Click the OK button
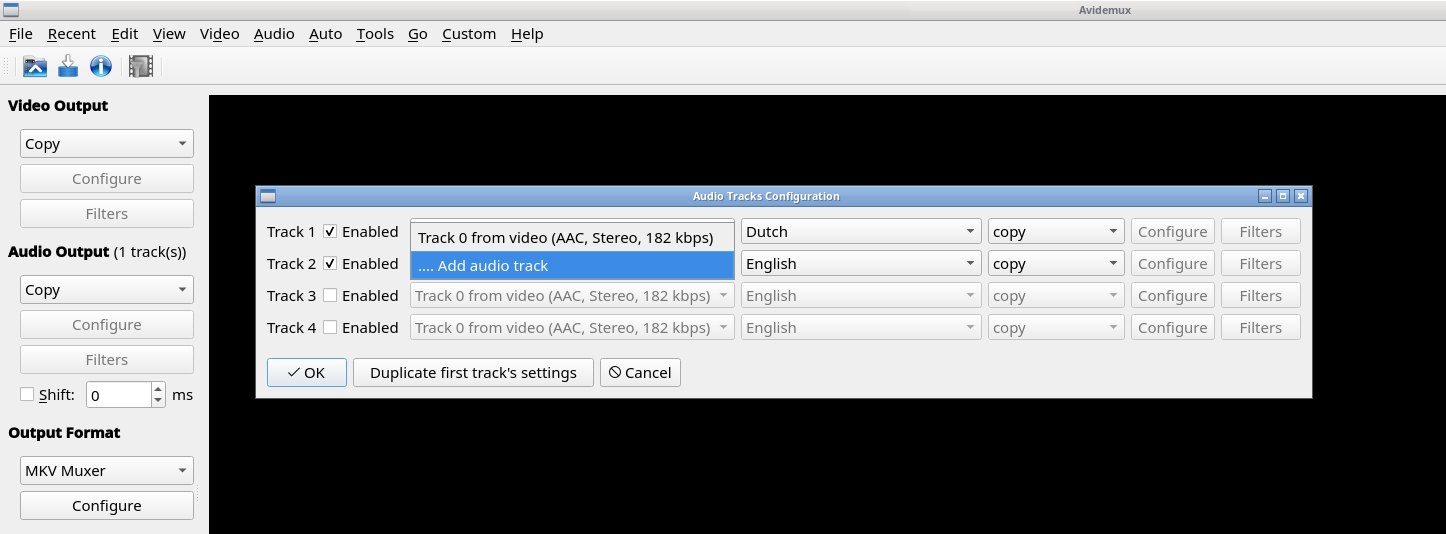The image size is (1446, 534). pos(307,373)
